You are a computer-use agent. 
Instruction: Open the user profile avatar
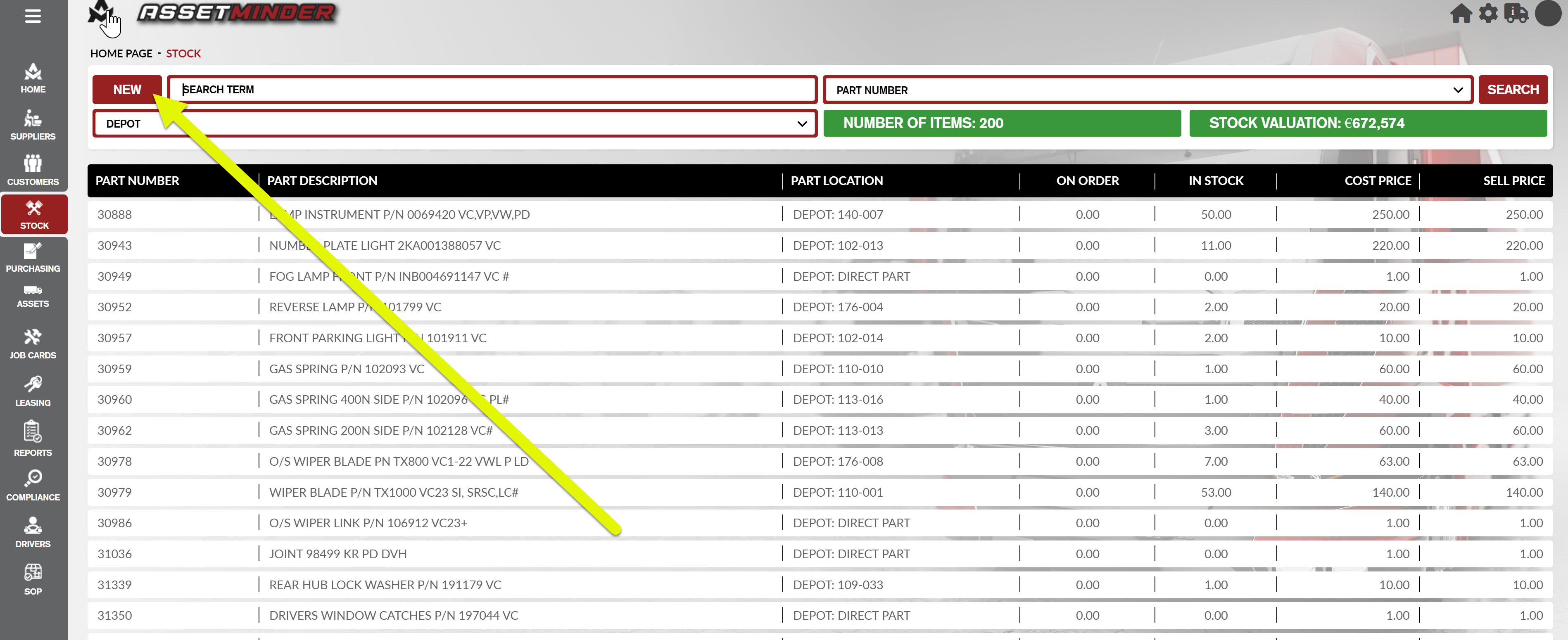pos(1548,13)
